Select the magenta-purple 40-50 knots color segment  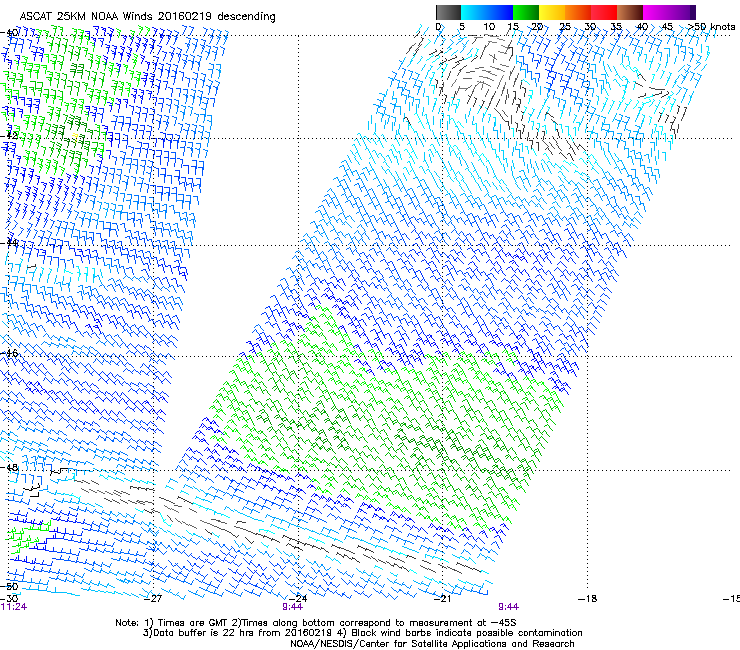tap(669, 12)
